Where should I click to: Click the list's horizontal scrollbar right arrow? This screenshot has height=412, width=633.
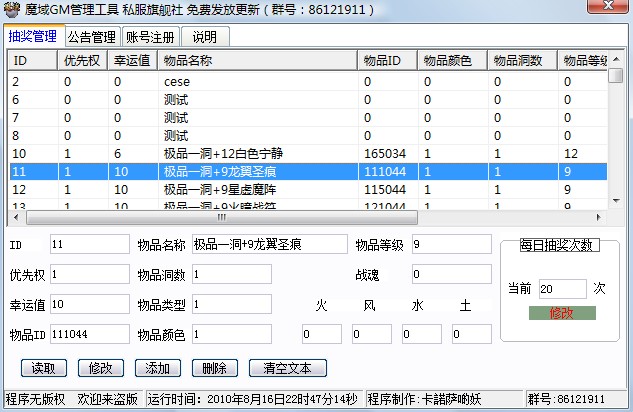click(600, 217)
